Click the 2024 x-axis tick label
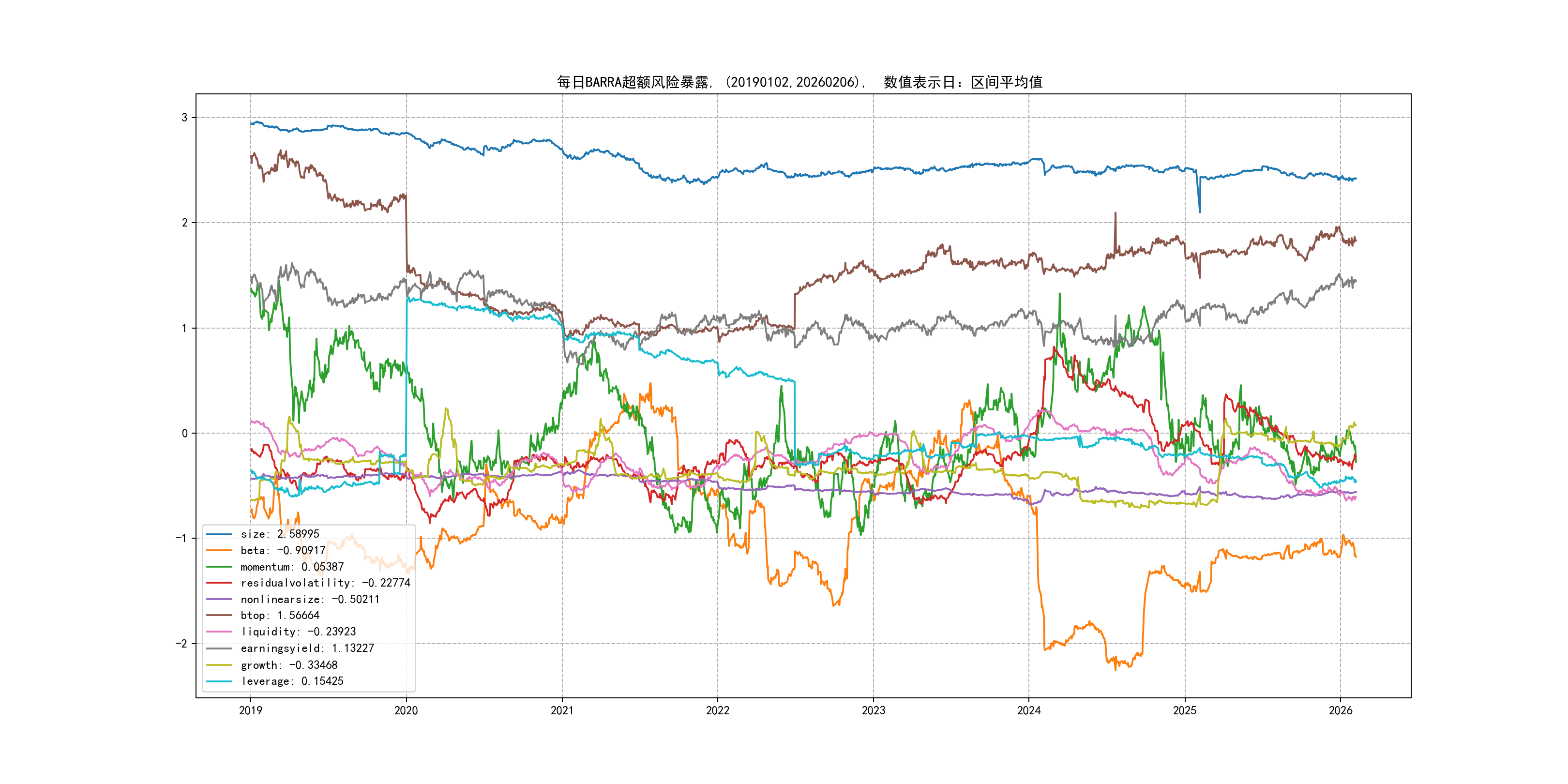Image resolution: width=1568 pixels, height=784 pixels. [x=1029, y=710]
